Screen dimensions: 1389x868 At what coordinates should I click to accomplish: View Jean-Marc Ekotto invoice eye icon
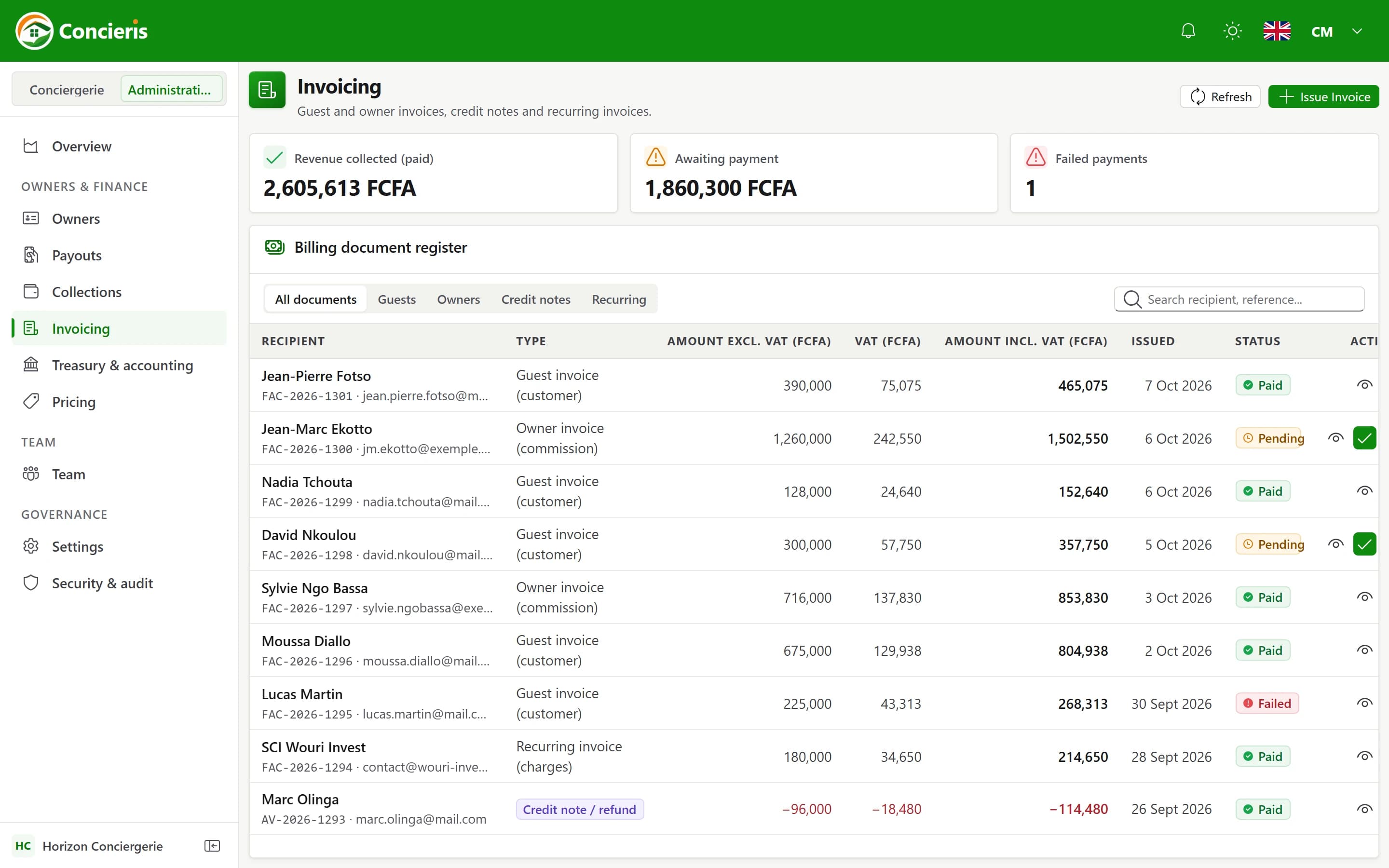tap(1335, 438)
